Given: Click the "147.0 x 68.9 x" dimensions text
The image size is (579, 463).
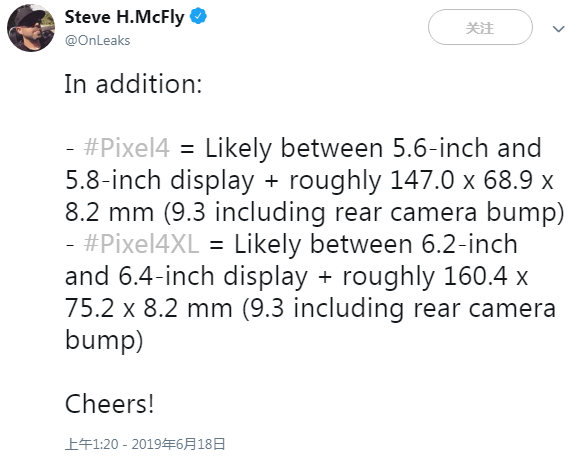Looking at the screenshot, I should 472,180.
